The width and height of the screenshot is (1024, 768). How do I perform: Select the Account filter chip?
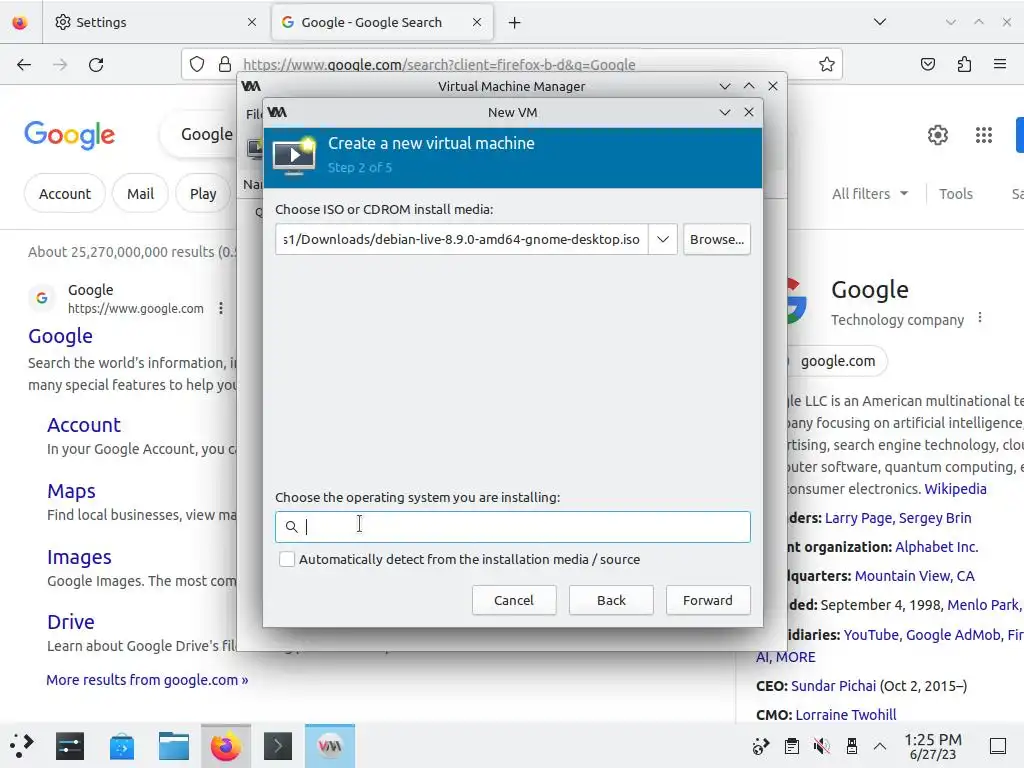(x=65, y=194)
